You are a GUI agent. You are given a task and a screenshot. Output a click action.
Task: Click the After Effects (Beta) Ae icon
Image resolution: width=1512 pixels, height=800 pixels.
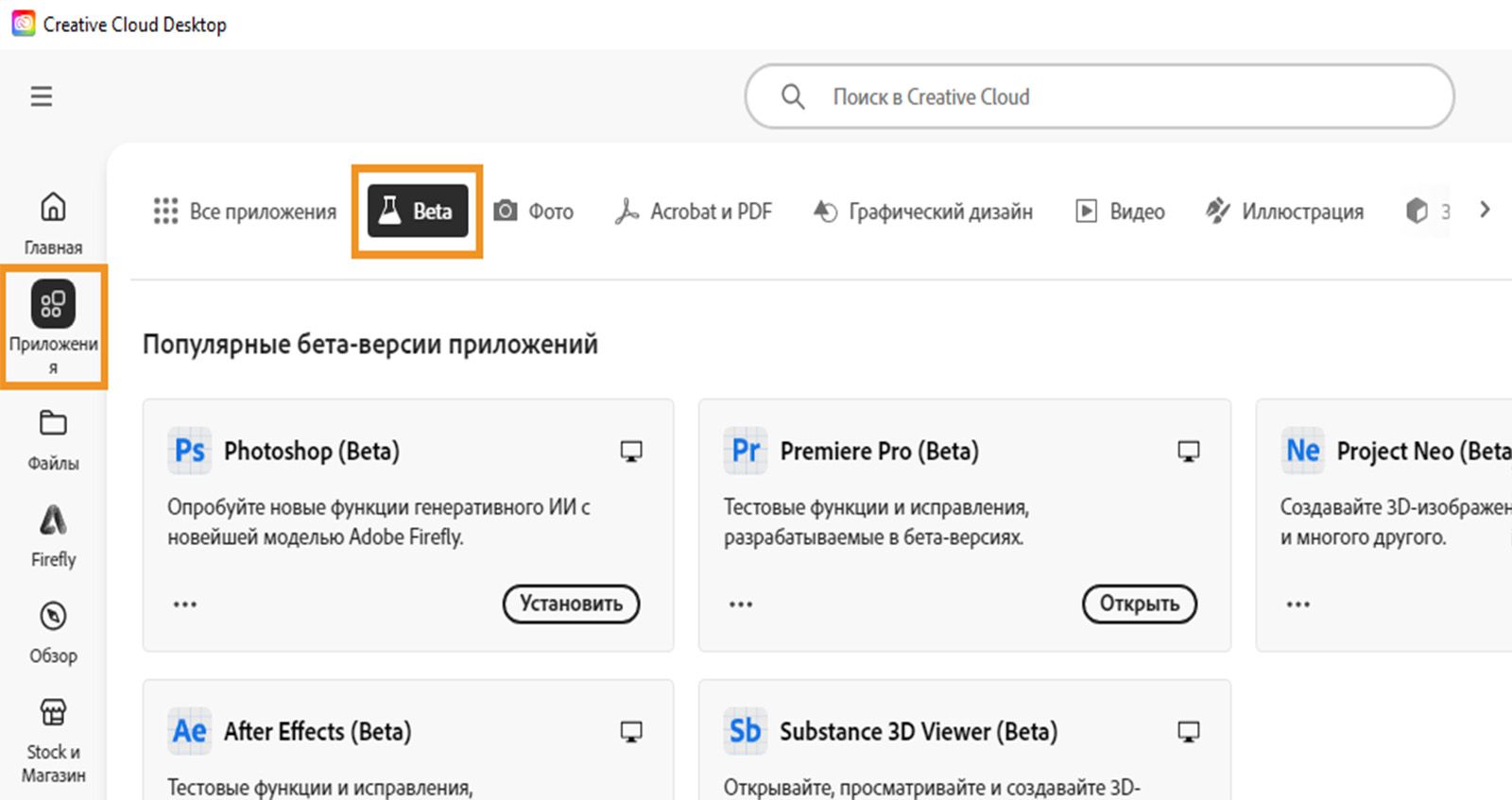pos(189,731)
